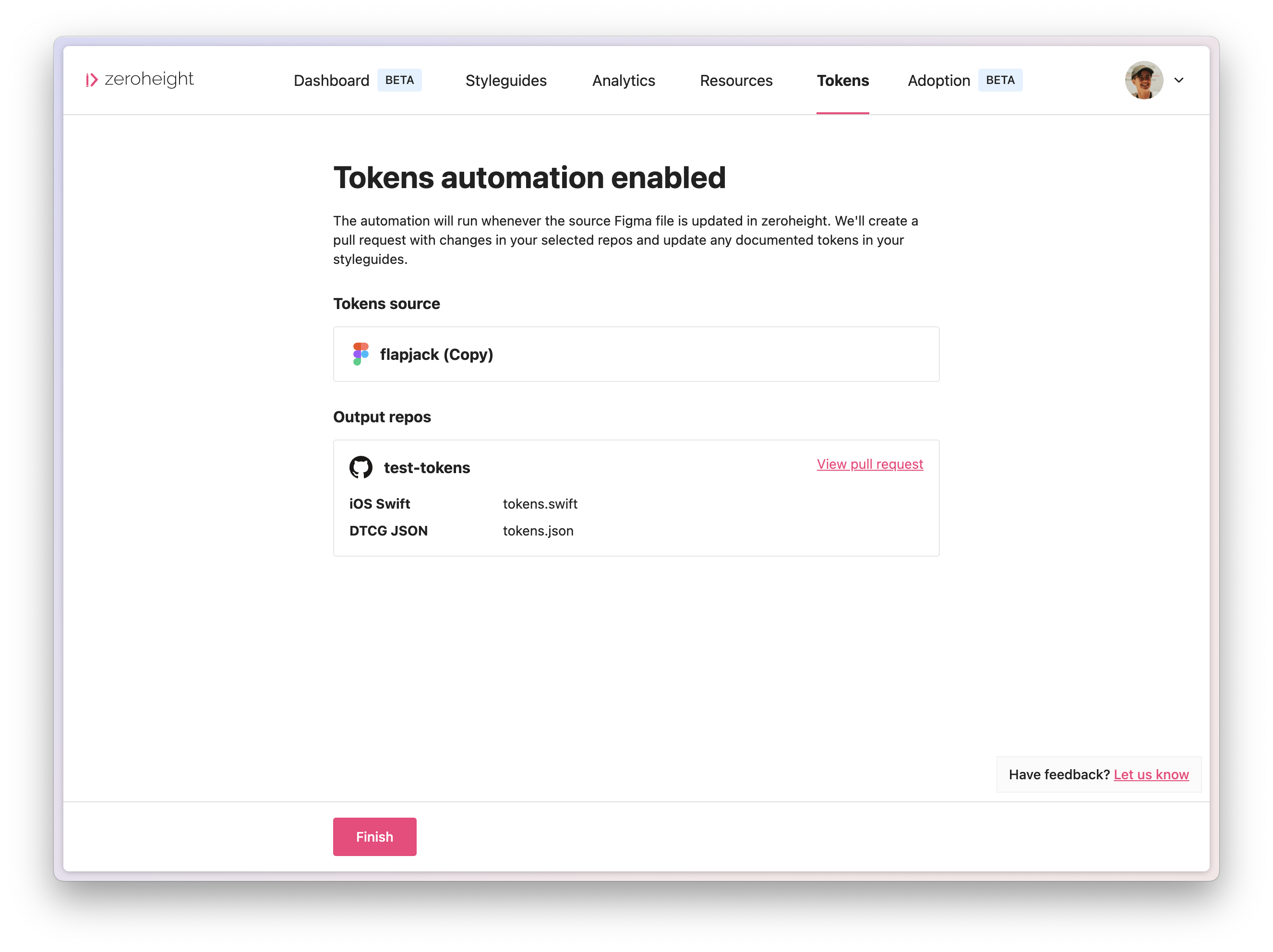Click the BETA badge next to Adoption
The image size is (1273, 952).
pos(1000,80)
